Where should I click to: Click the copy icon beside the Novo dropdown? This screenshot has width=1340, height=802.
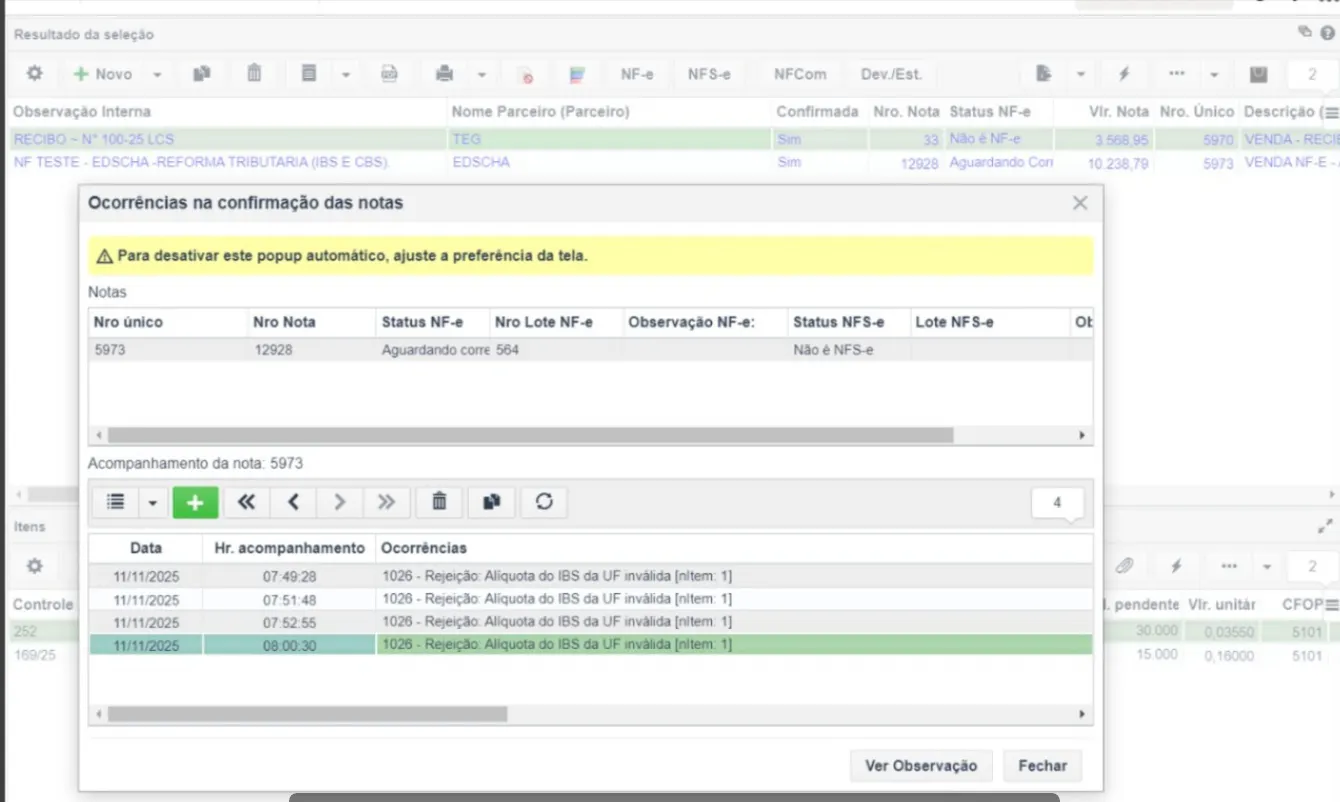tap(202, 74)
